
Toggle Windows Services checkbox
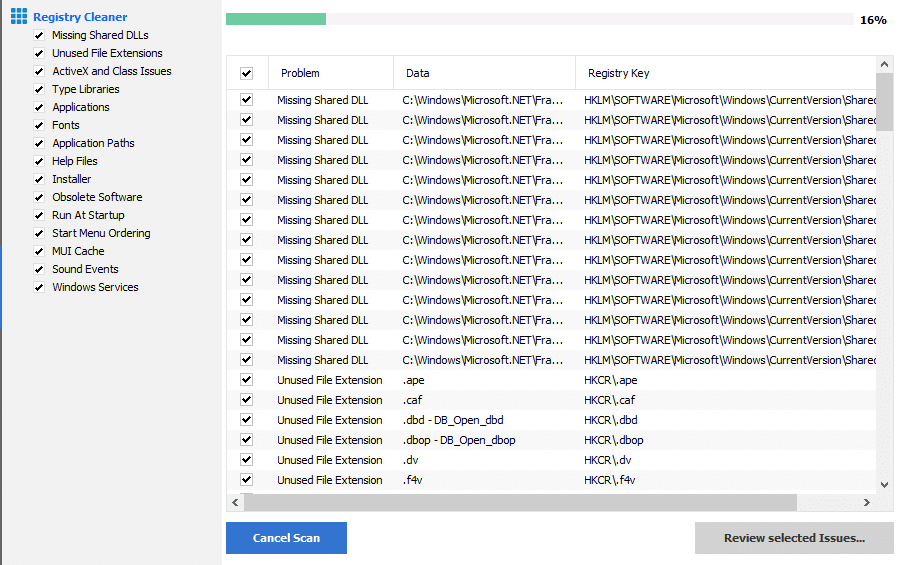tap(39, 287)
